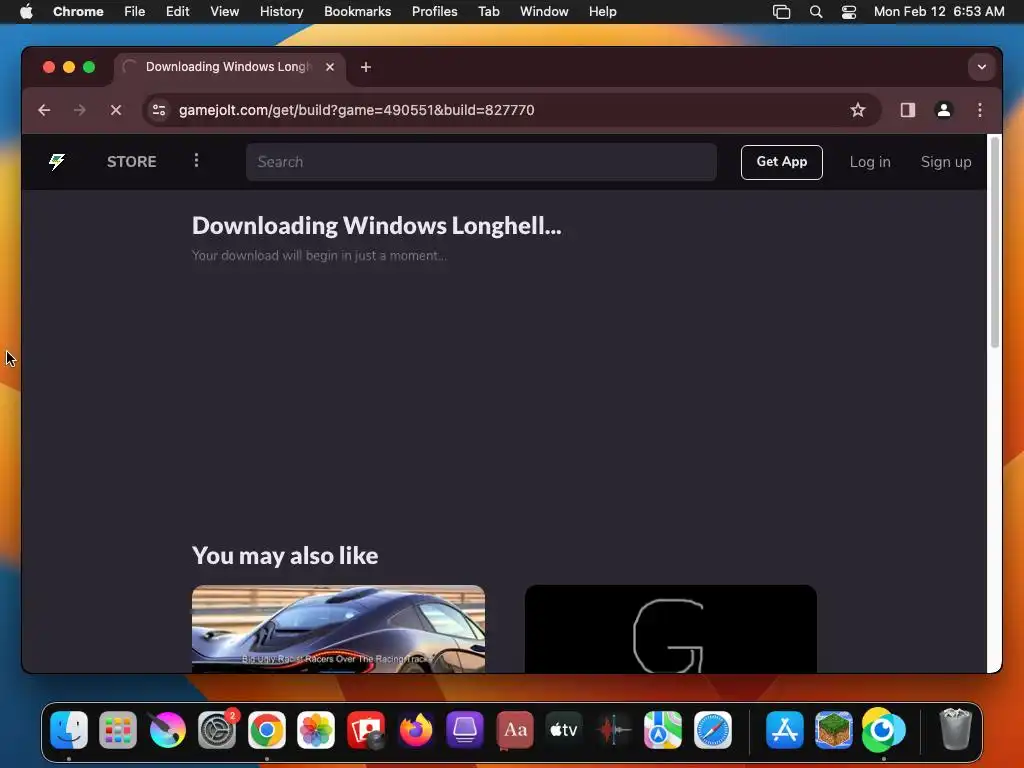The width and height of the screenshot is (1024, 768).
Task: Open Launchpad from the Dock
Action: point(118,729)
